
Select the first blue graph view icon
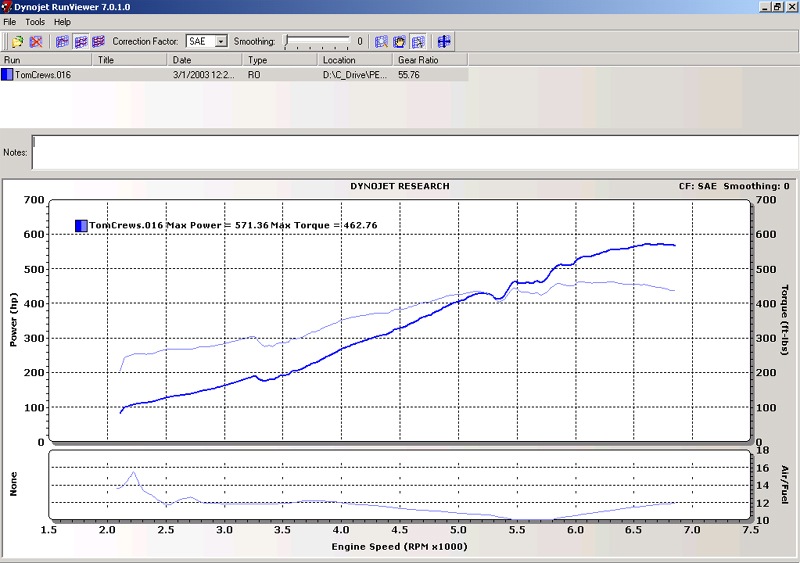[62, 41]
